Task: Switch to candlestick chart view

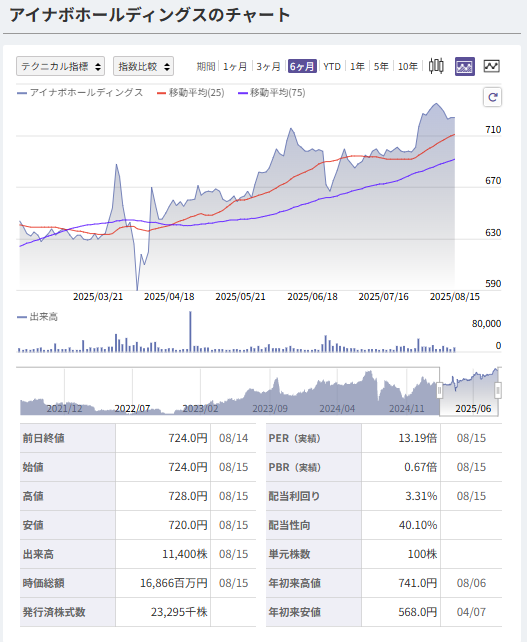Action: point(436,66)
